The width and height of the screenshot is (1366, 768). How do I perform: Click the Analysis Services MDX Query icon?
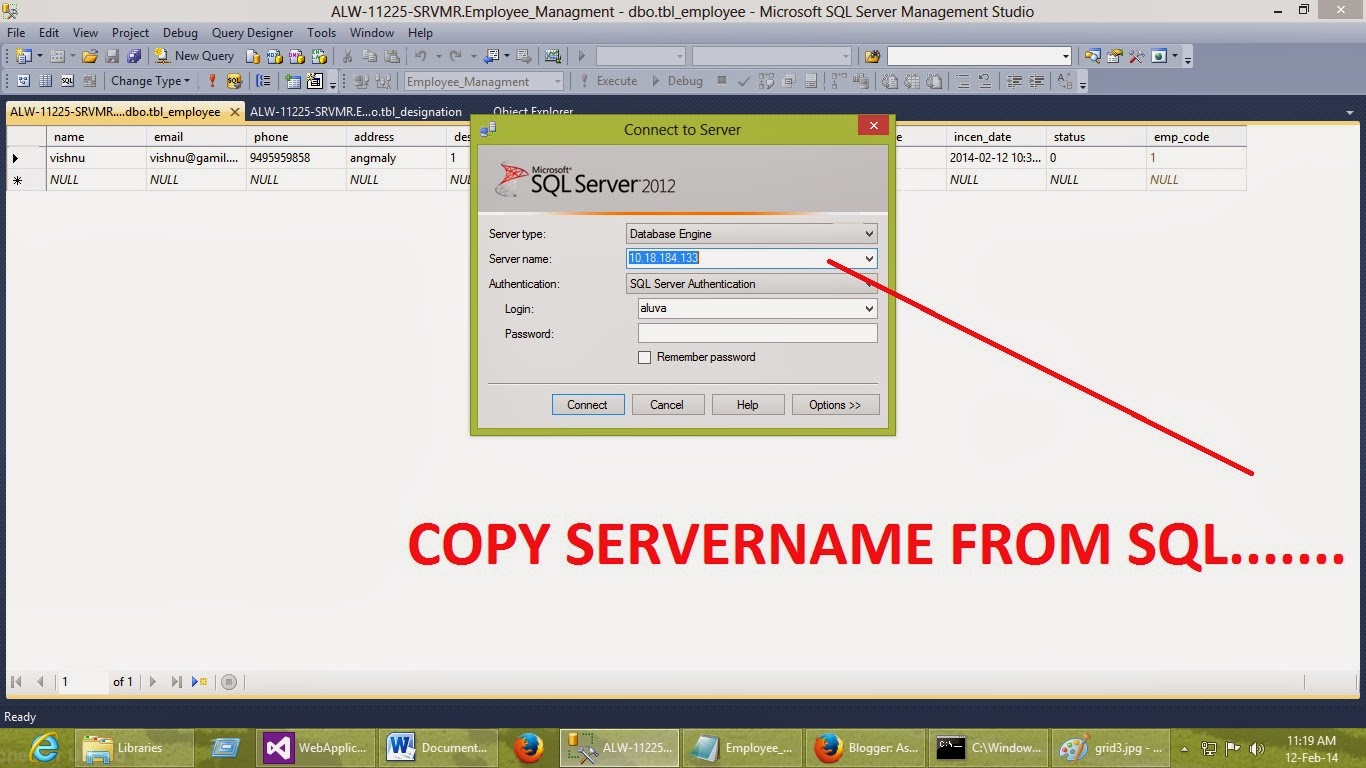pos(275,56)
